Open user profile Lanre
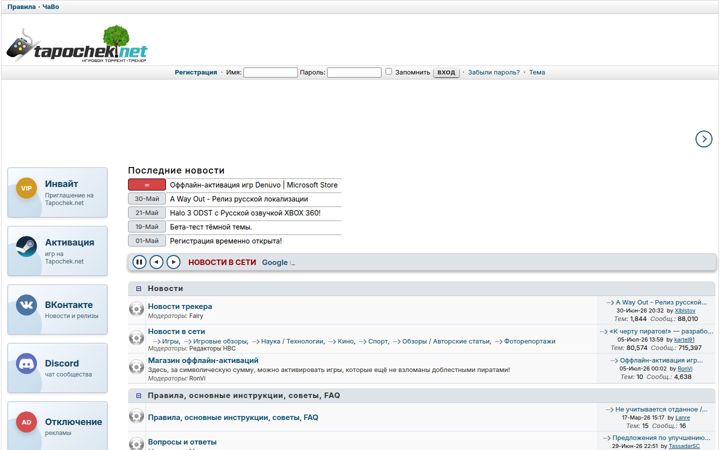The height and width of the screenshot is (450, 720). (682, 418)
